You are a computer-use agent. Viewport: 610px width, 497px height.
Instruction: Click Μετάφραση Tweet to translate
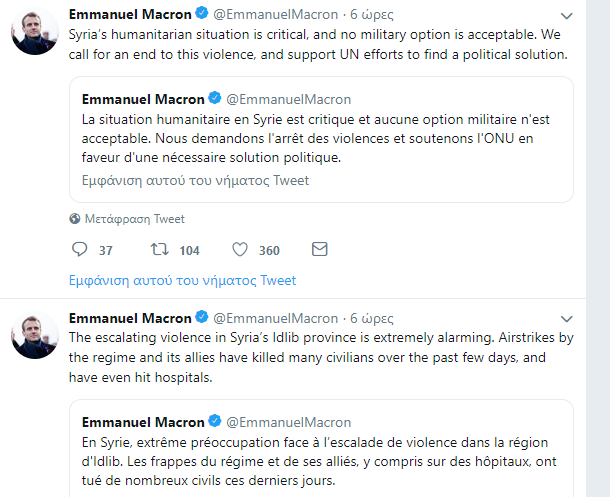click(x=135, y=218)
